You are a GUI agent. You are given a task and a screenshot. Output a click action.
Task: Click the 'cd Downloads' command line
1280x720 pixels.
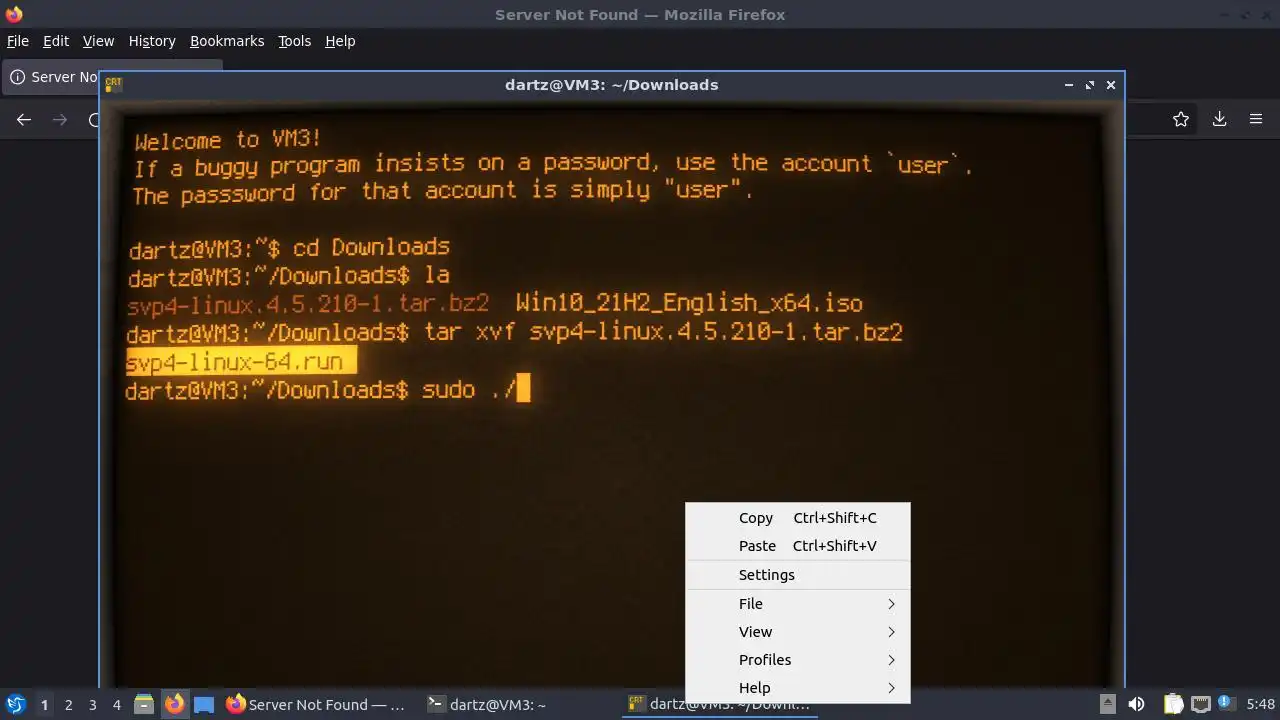[x=289, y=247]
